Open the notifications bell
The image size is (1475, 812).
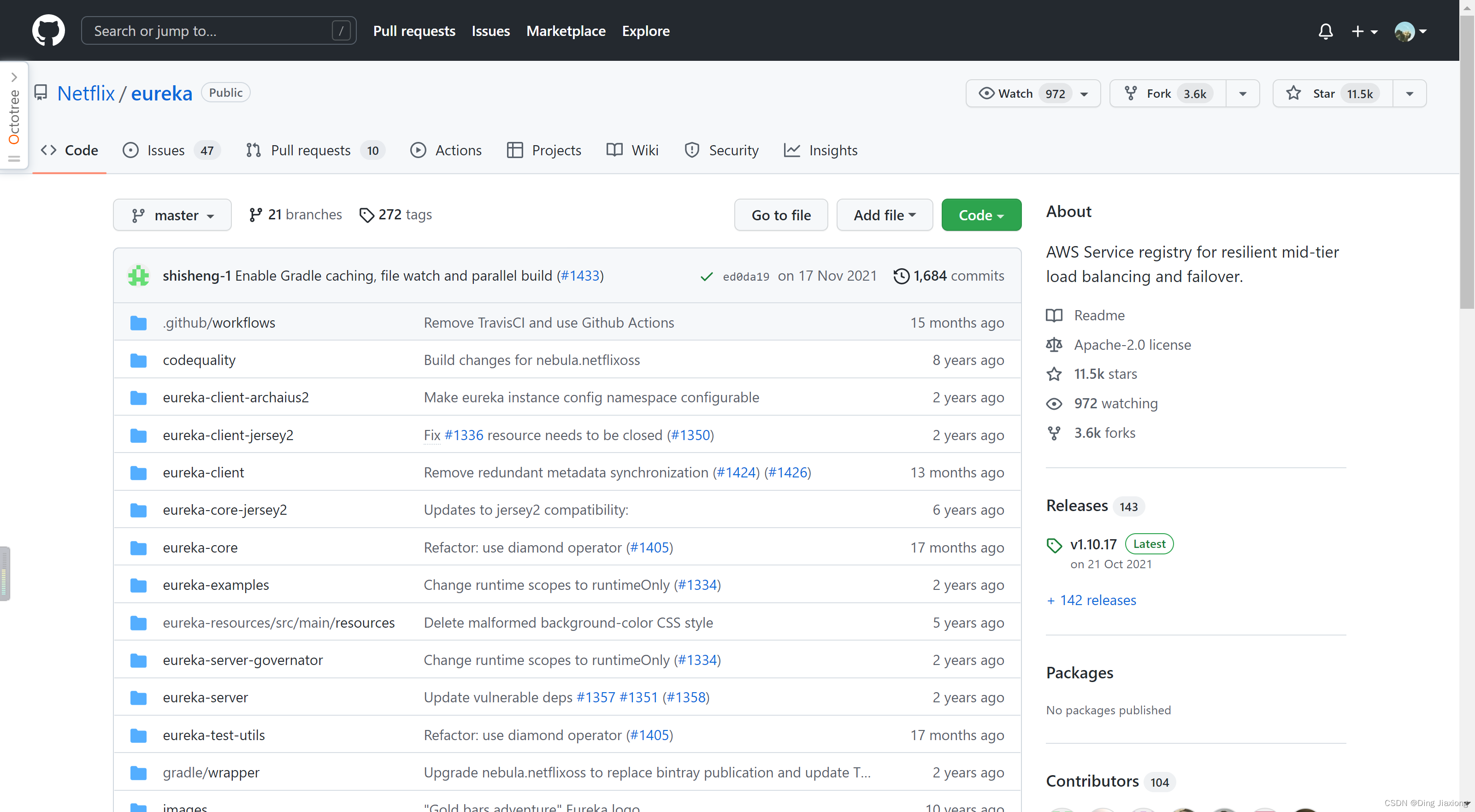click(x=1326, y=31)
